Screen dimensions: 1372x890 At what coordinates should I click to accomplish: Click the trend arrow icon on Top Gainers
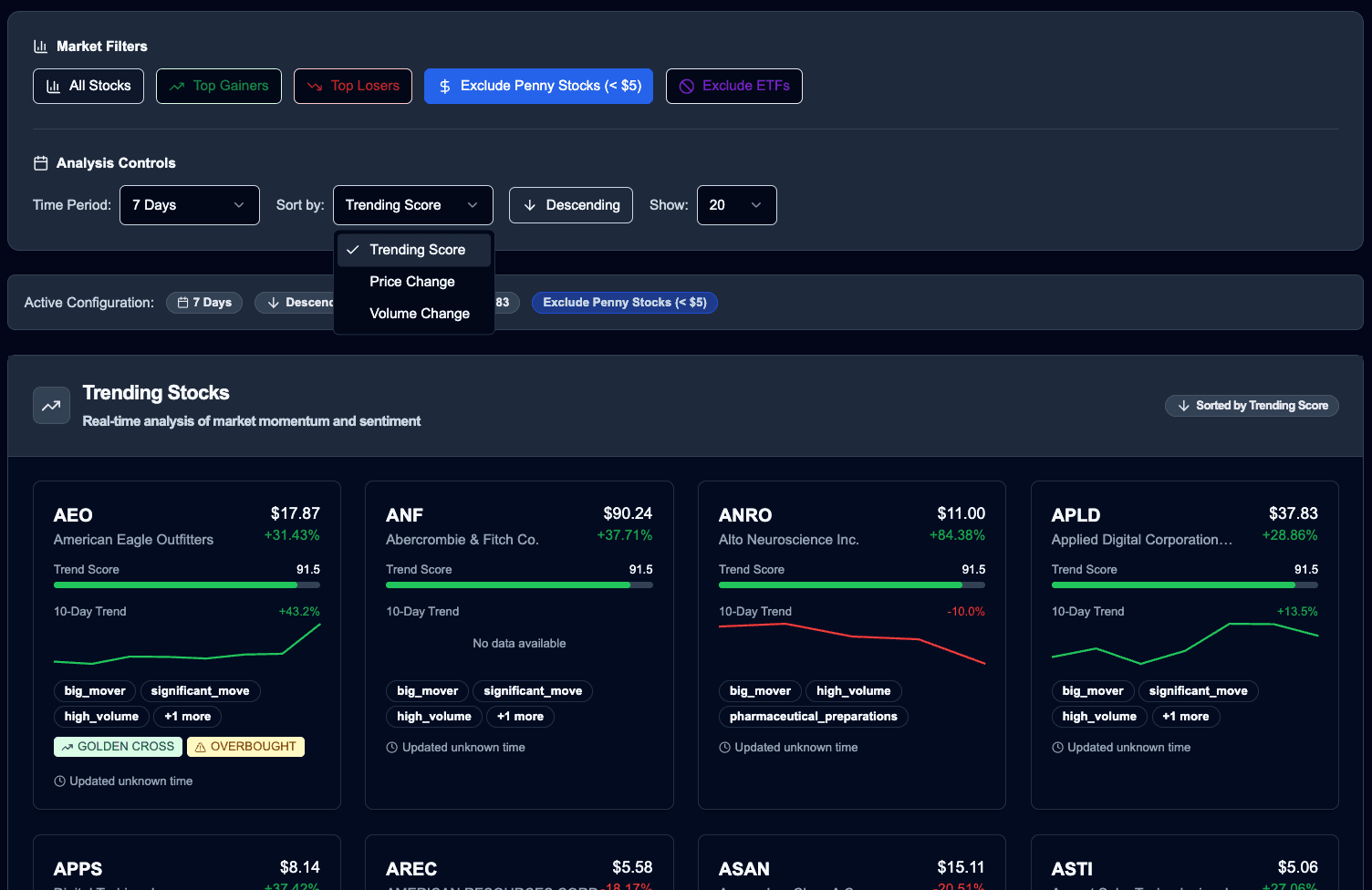[176, 86]
